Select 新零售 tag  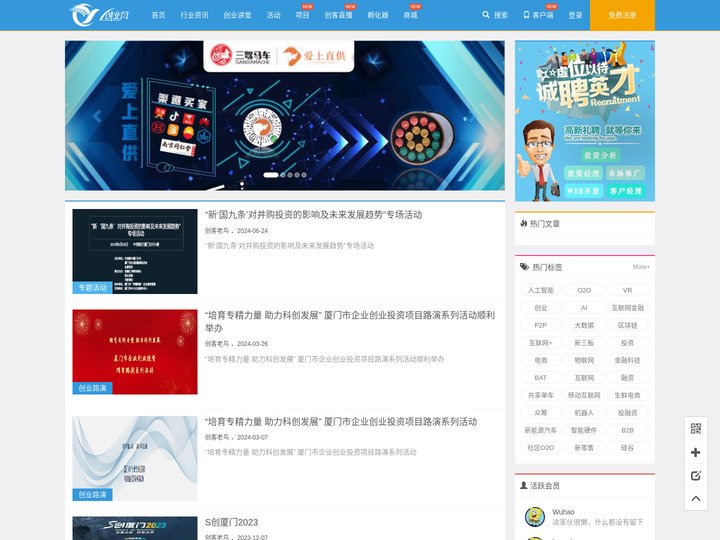click(584, 448)
